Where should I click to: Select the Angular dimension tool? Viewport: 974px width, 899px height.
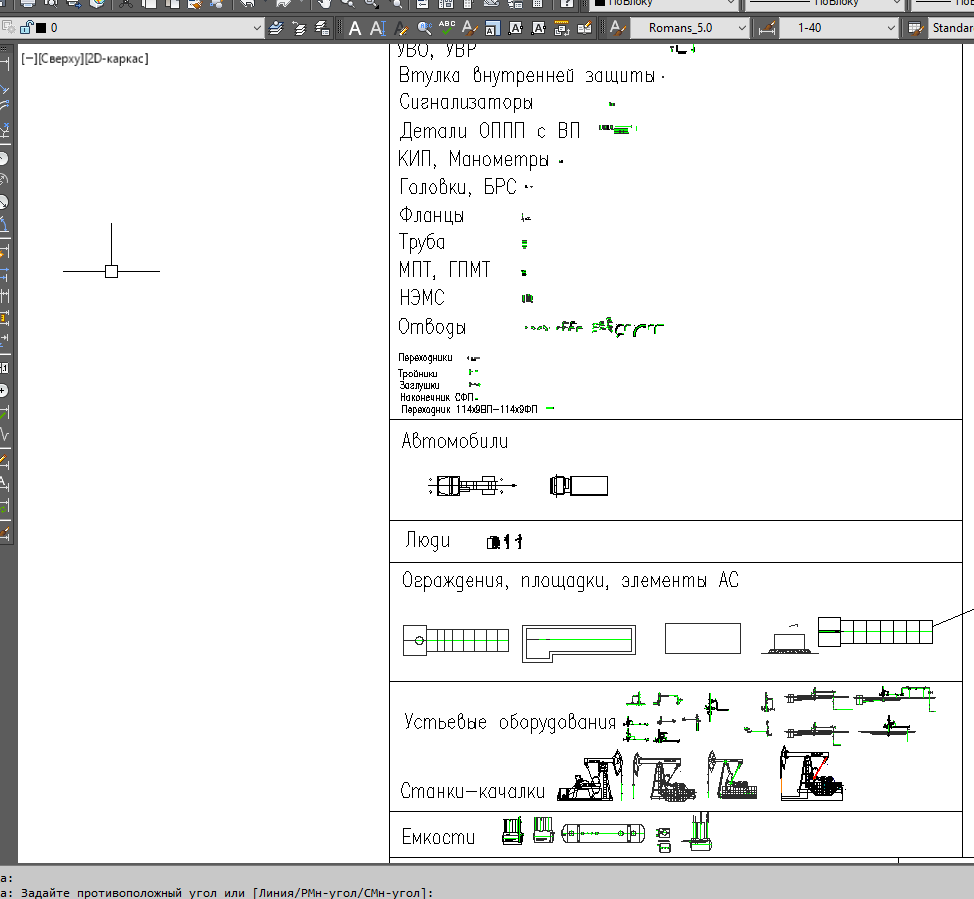(x=4, y=224)
